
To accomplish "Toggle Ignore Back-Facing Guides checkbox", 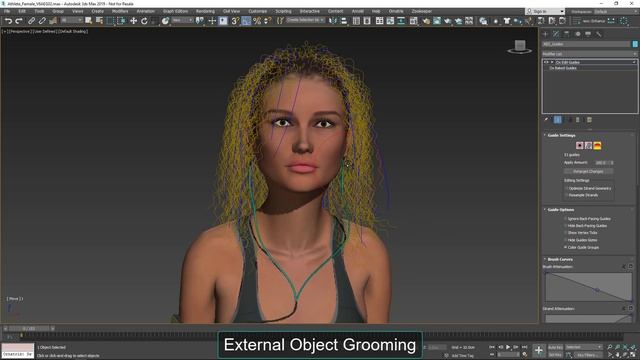I will coord(566,219).
